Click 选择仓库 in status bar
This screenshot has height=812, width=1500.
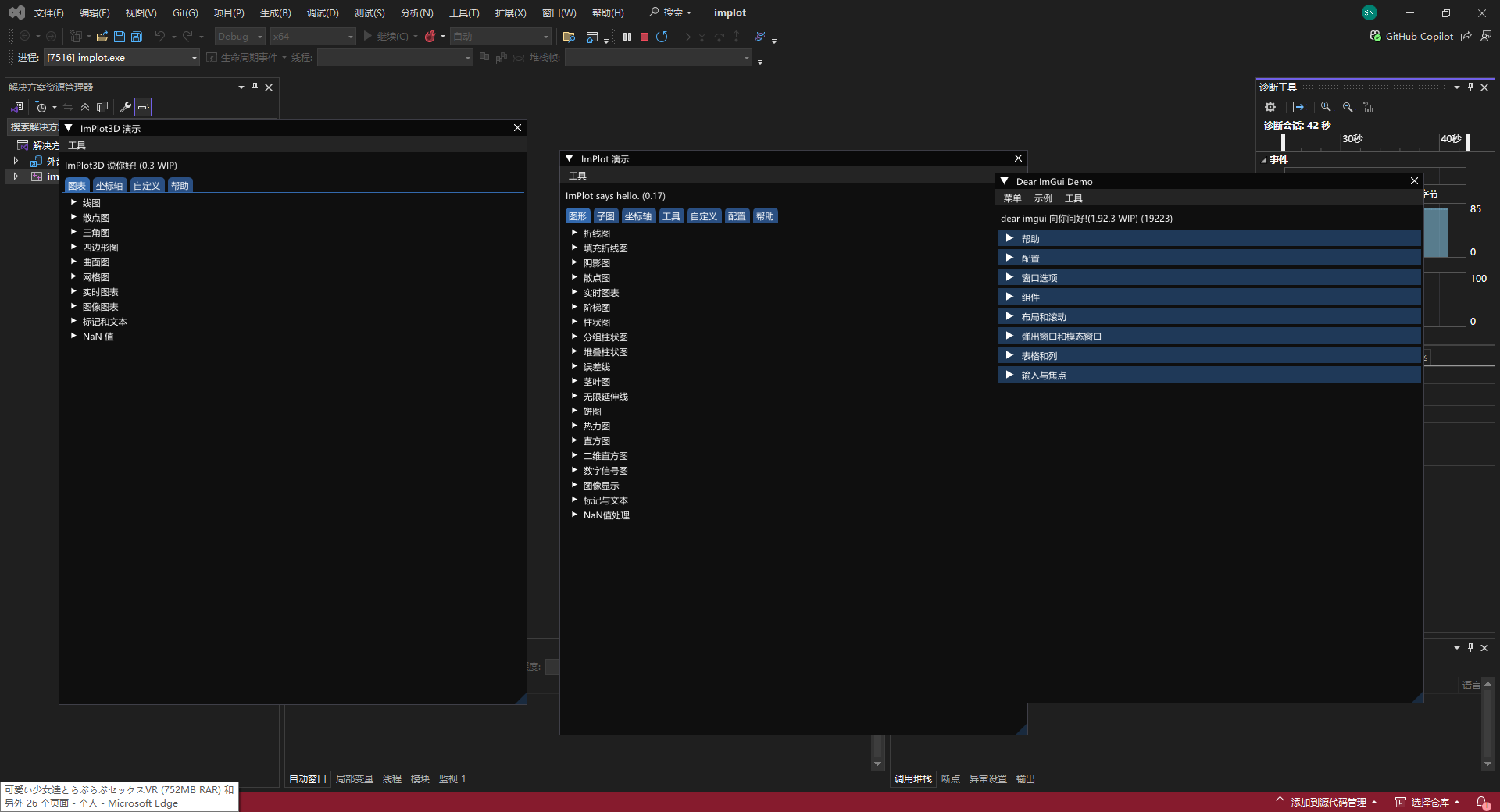pyautogui.click(x=1428, y=802)
